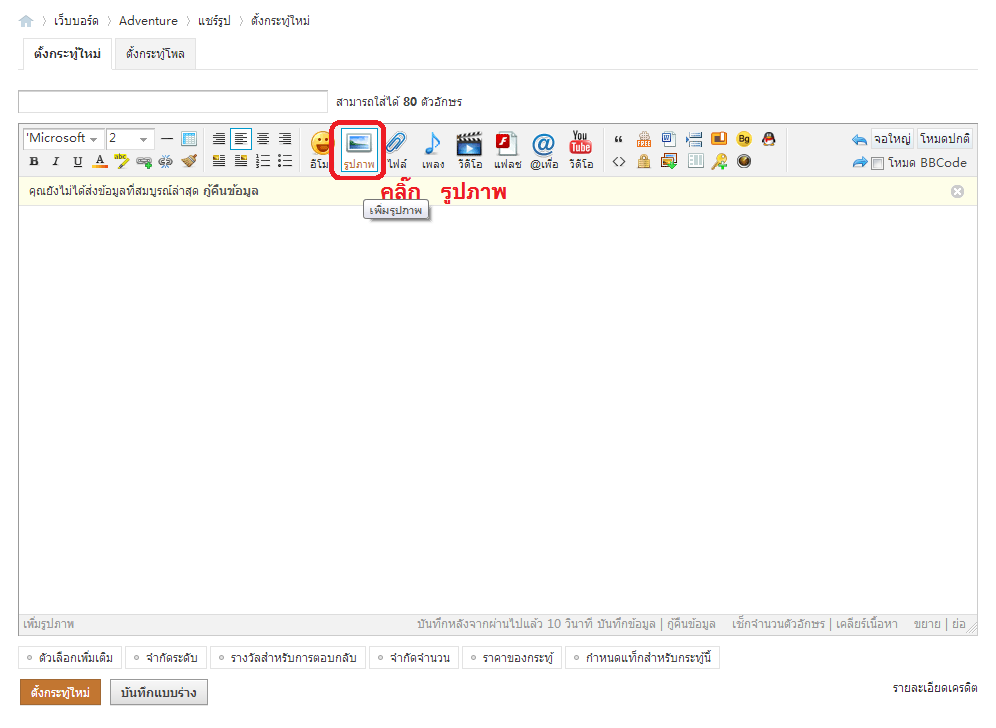Insert a horizontal rule line
The height and width of the screenshot is (728, 996).
(167, 138)
